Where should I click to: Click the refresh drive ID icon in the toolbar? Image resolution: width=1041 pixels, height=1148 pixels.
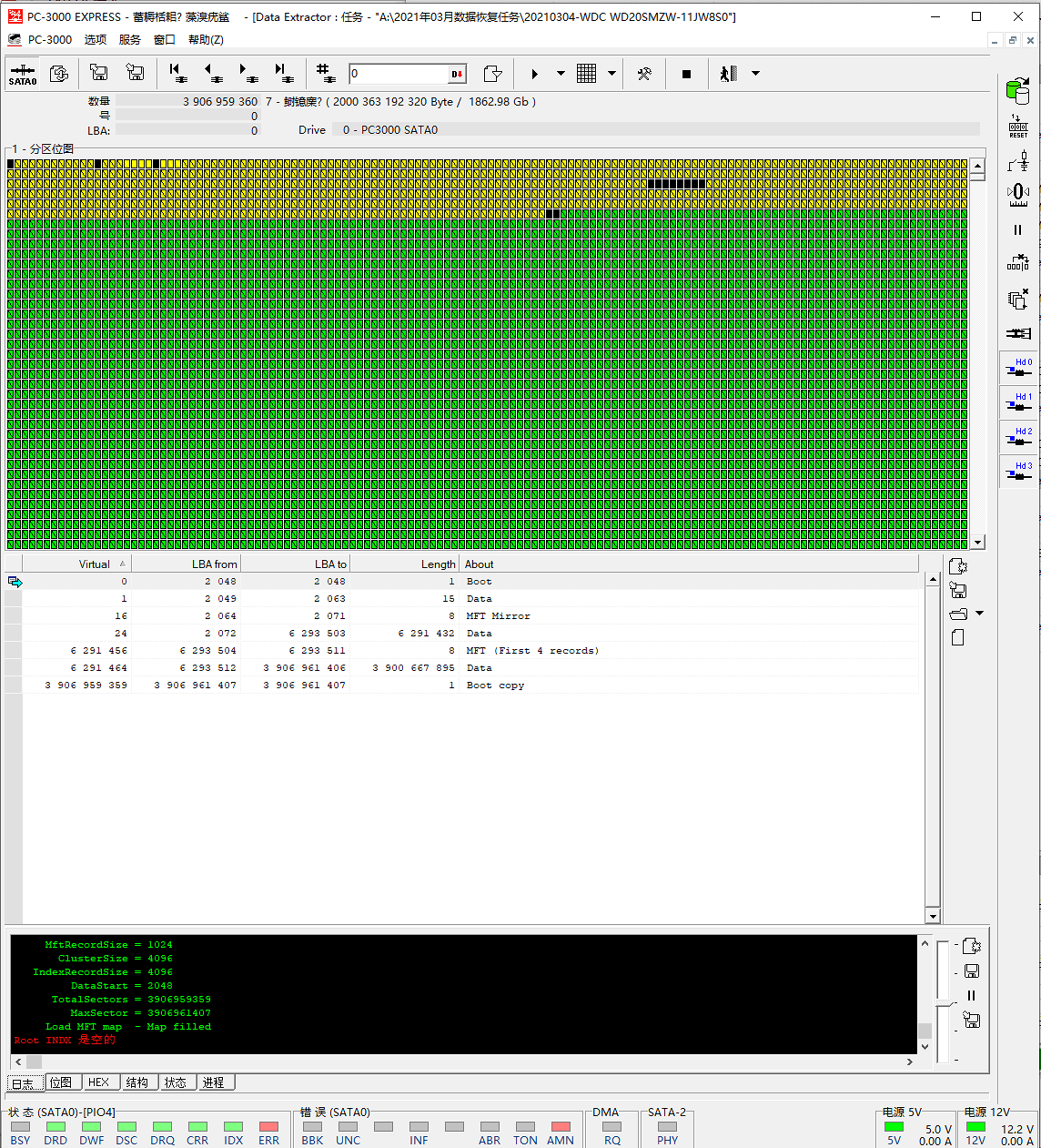click(59, 74)
